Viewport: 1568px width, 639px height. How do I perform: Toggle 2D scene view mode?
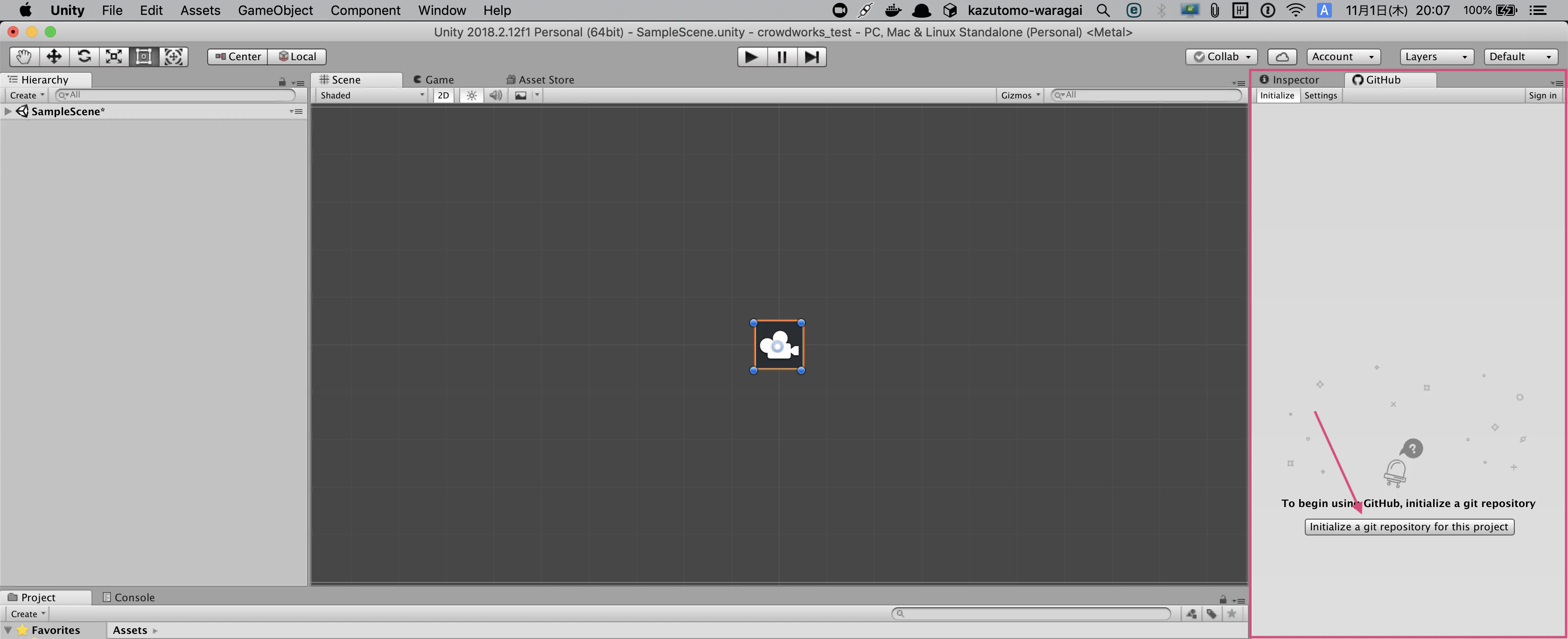point(443,95)
